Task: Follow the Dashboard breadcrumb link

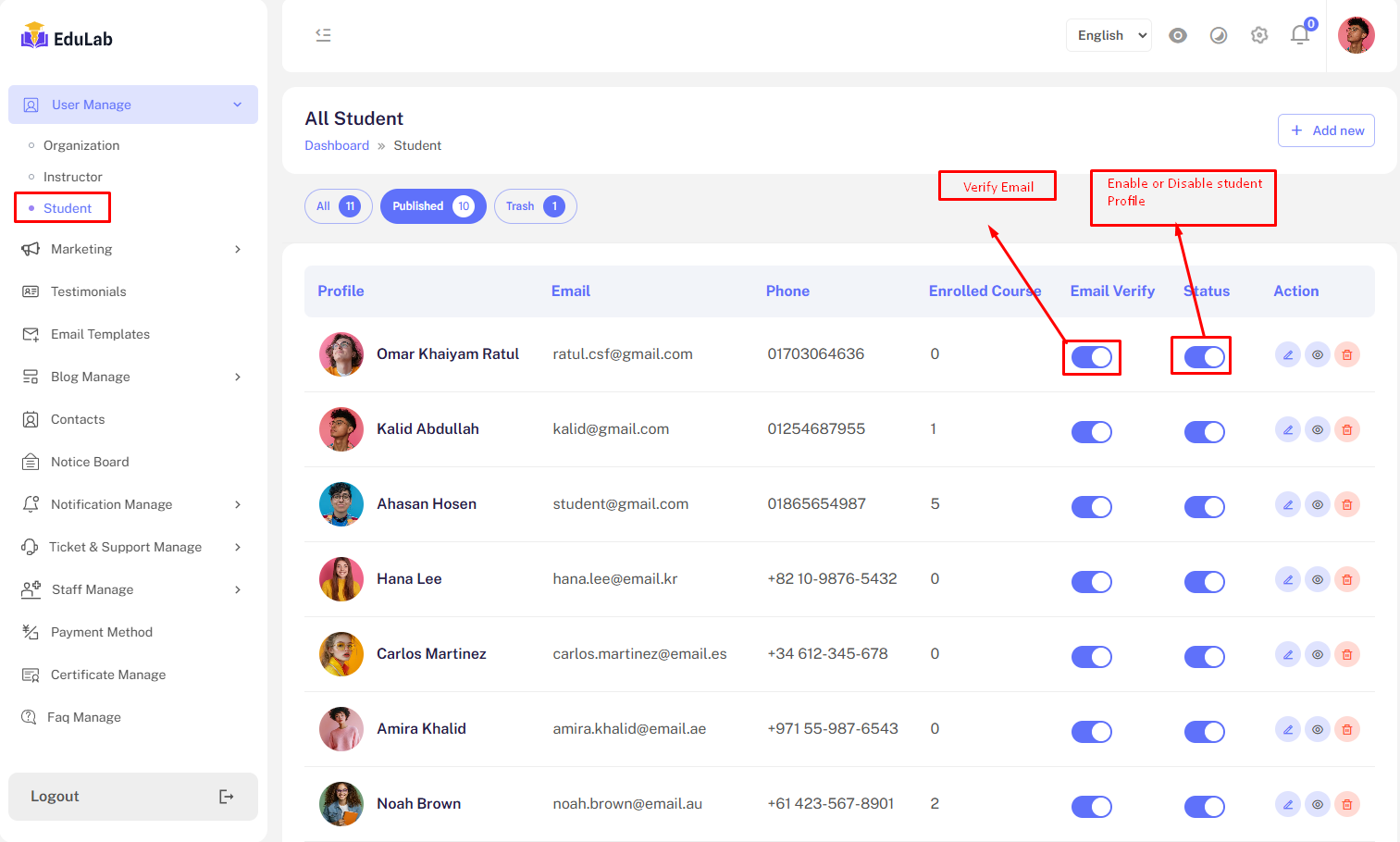Action: tap(337, 145)
